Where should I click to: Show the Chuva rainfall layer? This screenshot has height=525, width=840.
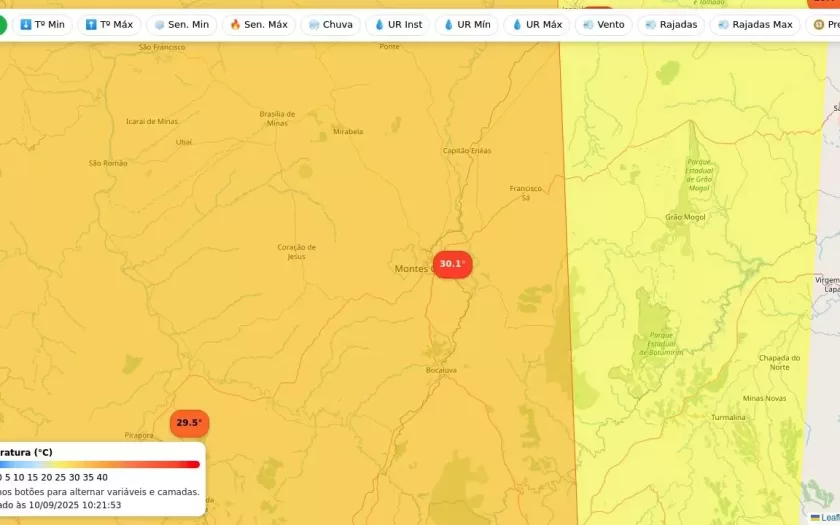(x=330, y=24)
